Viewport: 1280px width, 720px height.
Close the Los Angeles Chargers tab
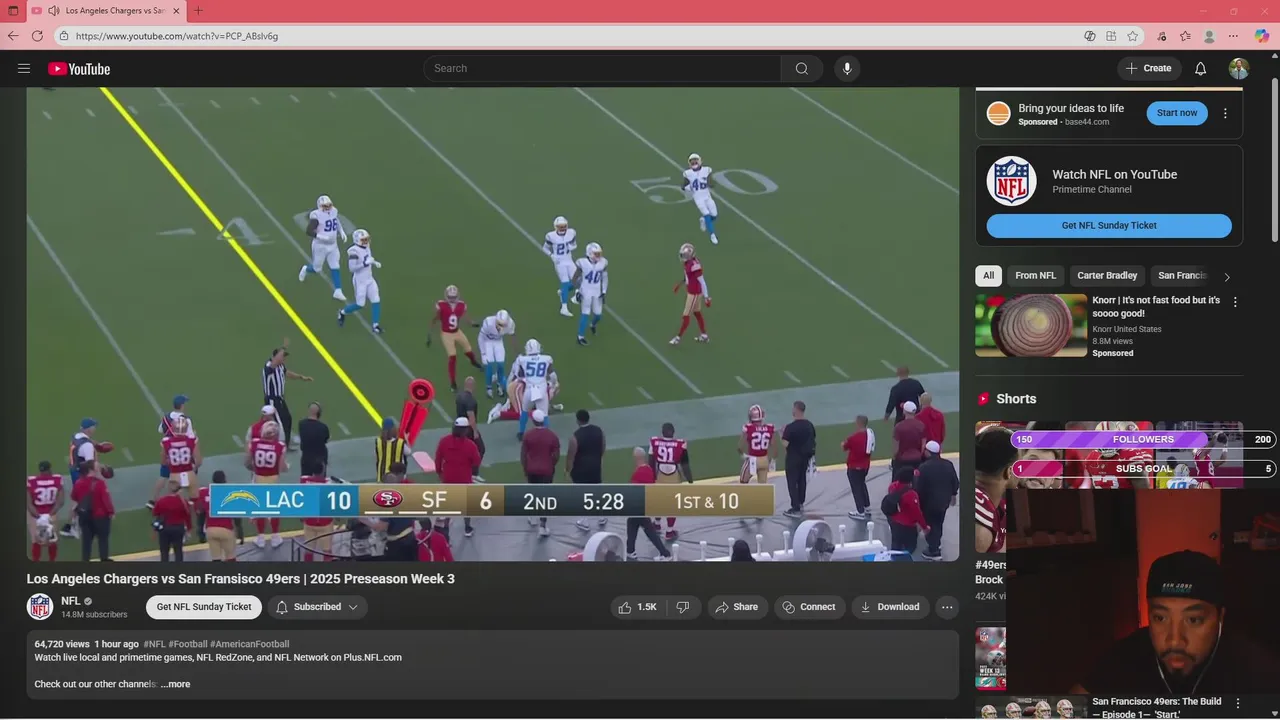(x=177, y=11)
